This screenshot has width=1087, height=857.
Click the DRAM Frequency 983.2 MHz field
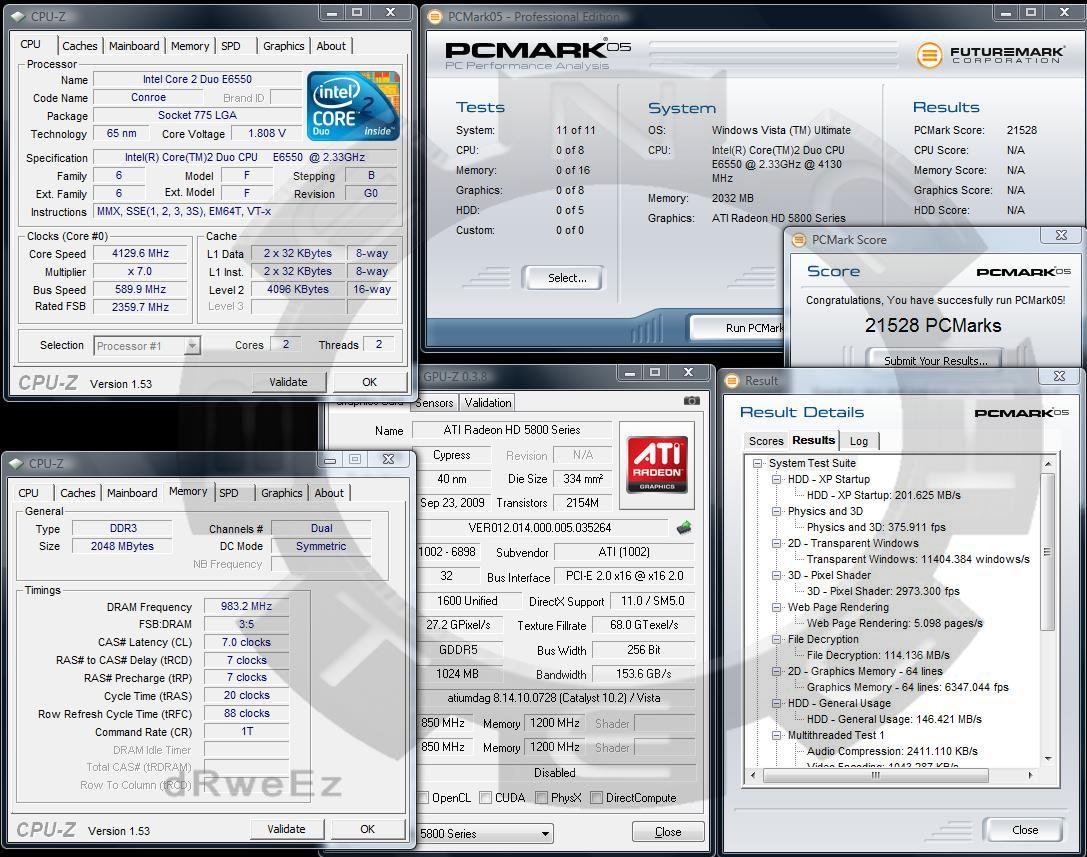tap(246, 606)
